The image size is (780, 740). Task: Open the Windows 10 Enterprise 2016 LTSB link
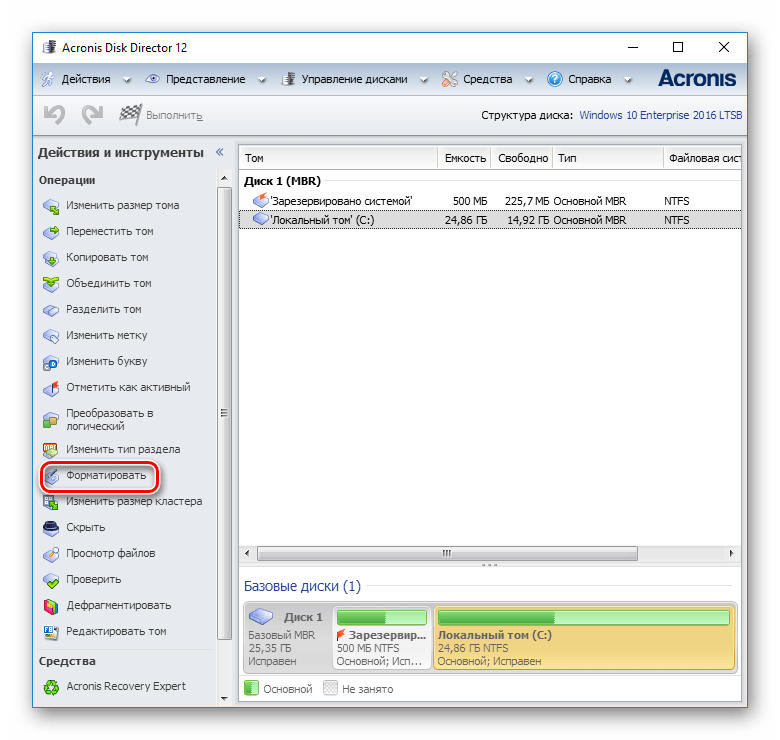tap(661, 115)
